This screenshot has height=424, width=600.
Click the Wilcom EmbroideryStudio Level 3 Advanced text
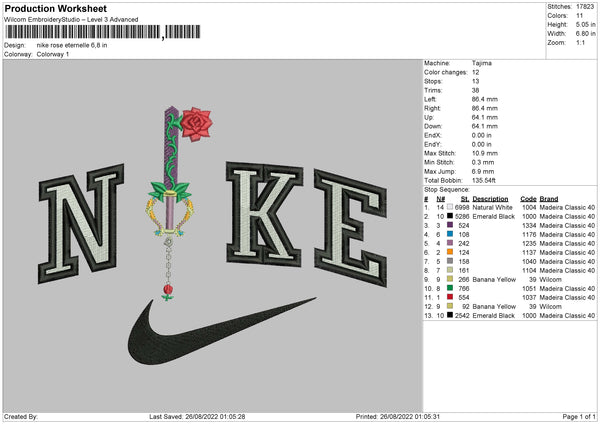(71, 20)
